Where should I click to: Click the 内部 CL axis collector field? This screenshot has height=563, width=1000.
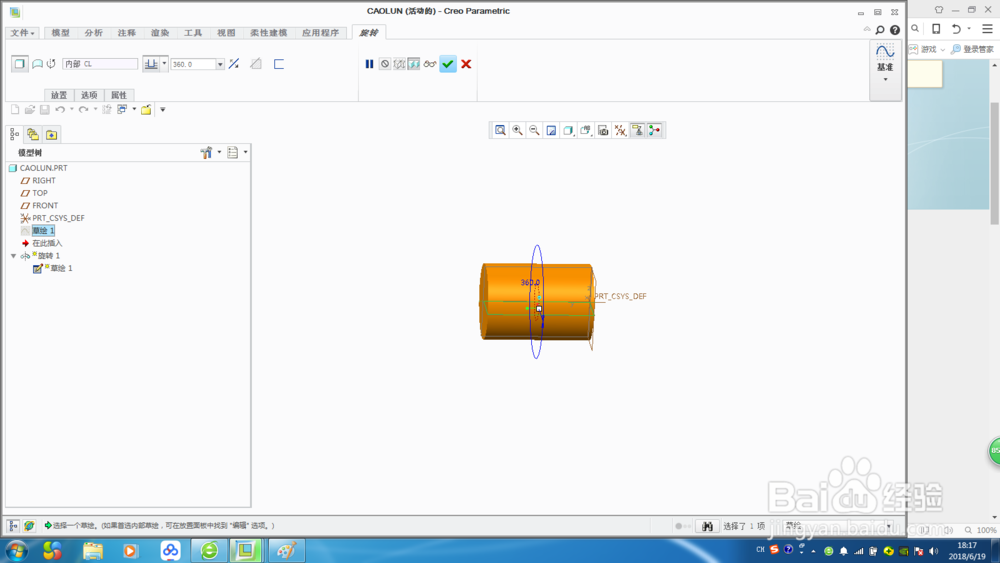click(x=100, y=64)
